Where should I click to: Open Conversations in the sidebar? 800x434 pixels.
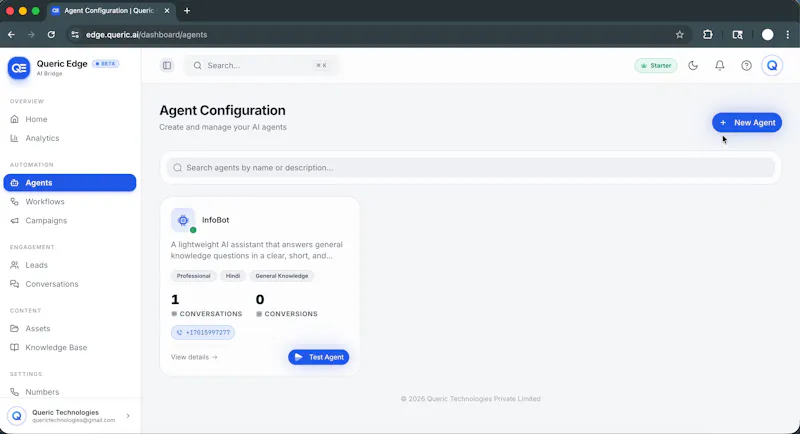(x=70, y=284)
